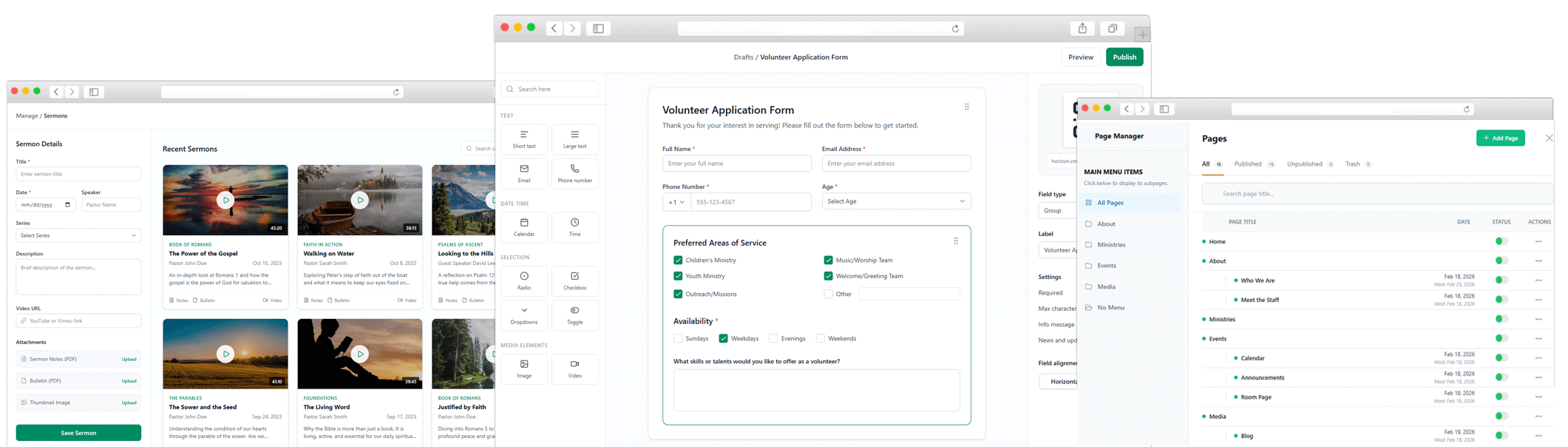The height and width of the screenshot is (447, 1568).
Task: Open actions menu for Home page row
Action: [1538, 241]
